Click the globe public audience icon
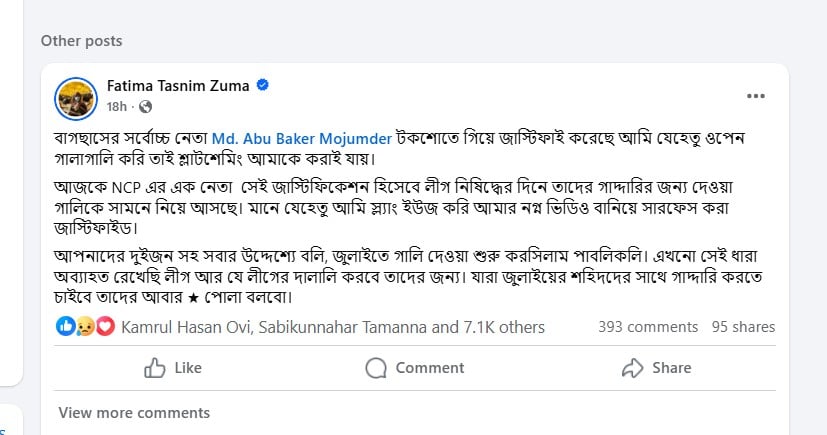This screenshot has width=827, height=435. point(145,107)
